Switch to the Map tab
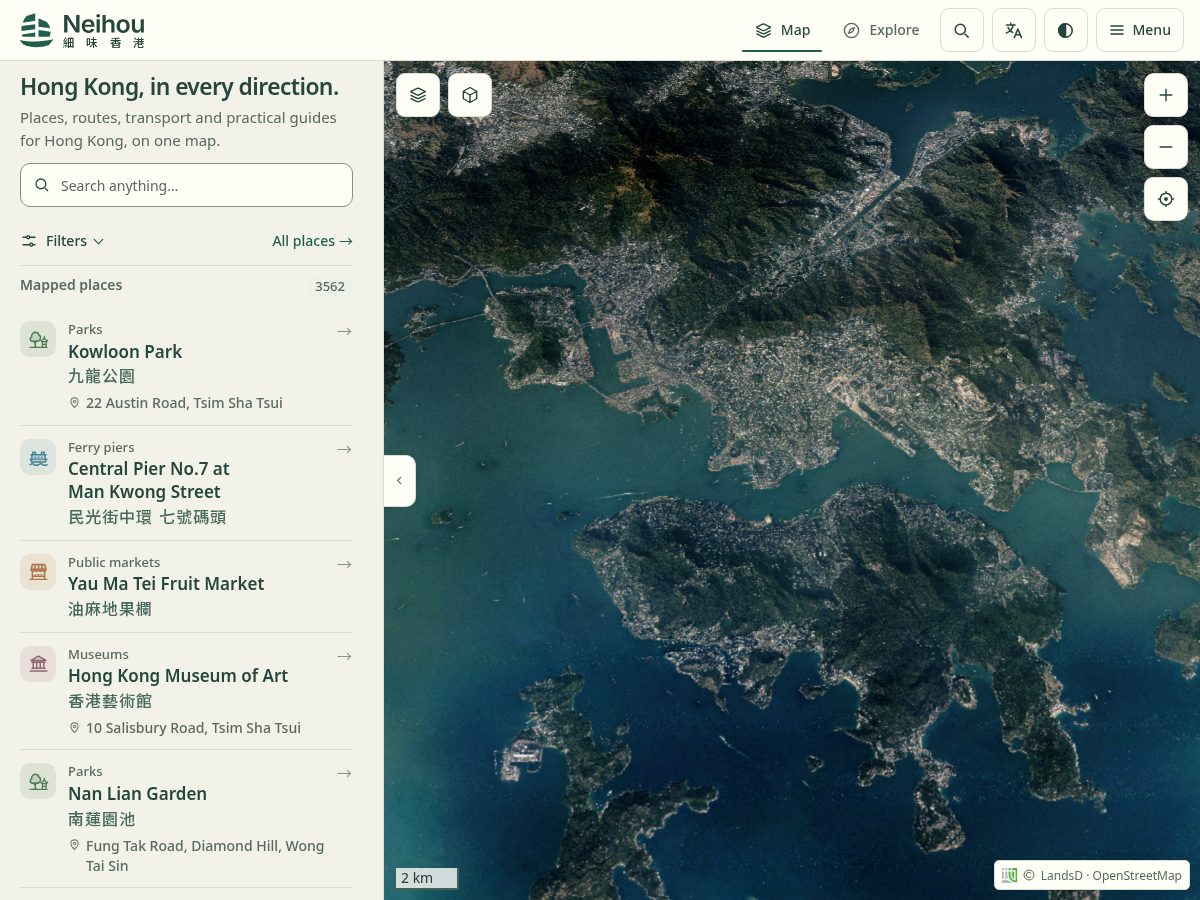 [782, 30]
